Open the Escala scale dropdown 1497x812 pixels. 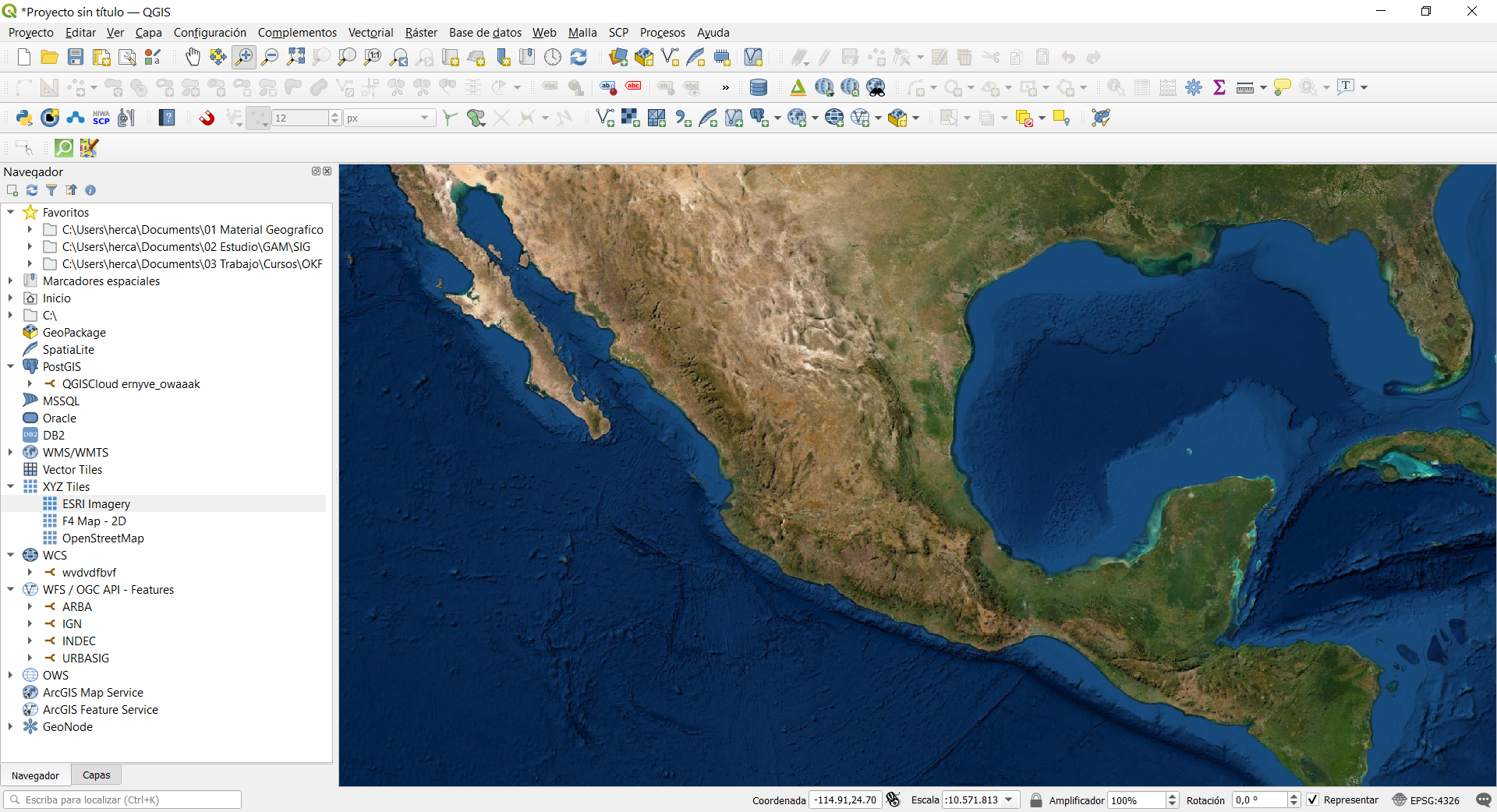point(1009,800)
